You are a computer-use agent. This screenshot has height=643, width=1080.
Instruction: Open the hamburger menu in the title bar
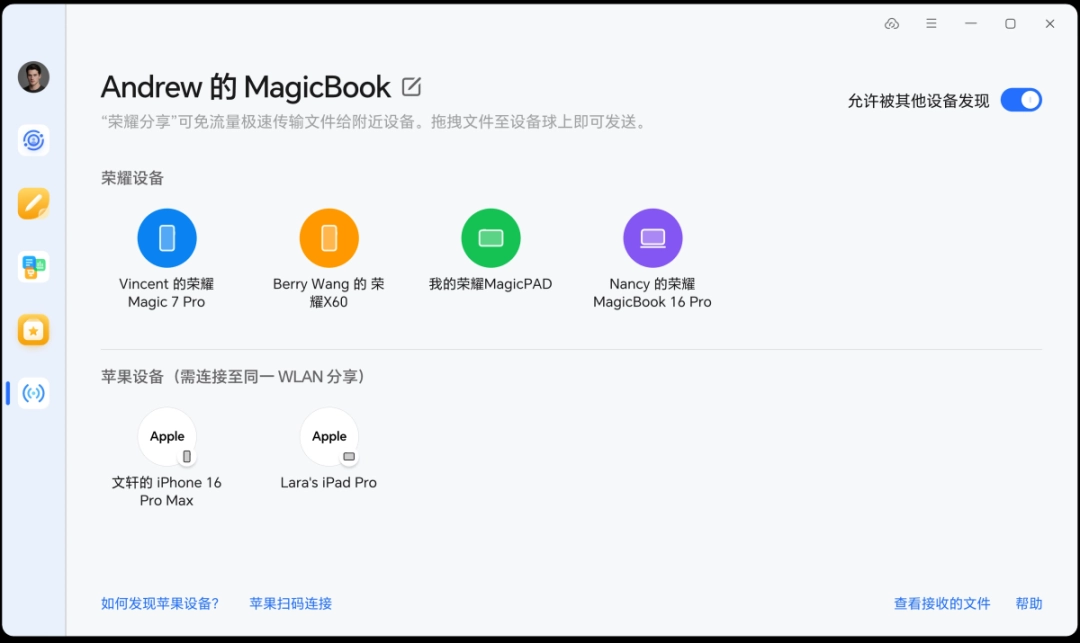pyautogui.click(x=931, y=23)
